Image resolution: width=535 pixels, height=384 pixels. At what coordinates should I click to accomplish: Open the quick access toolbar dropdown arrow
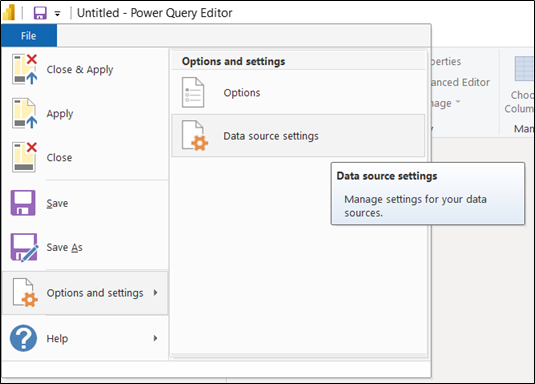point(57,14)
